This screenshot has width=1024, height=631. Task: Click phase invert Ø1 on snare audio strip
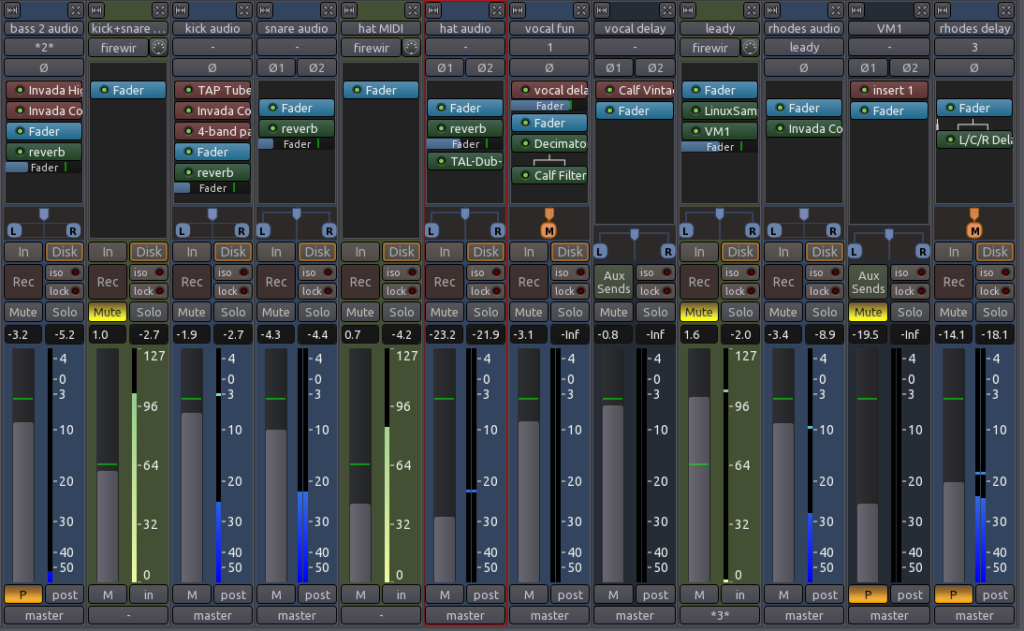tap(276, 67)
